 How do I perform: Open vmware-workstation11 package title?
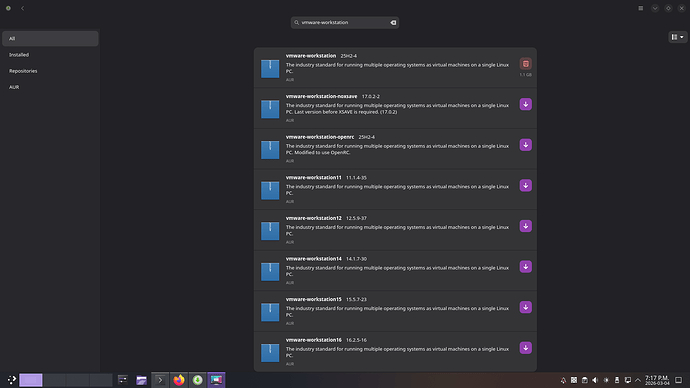313,177
